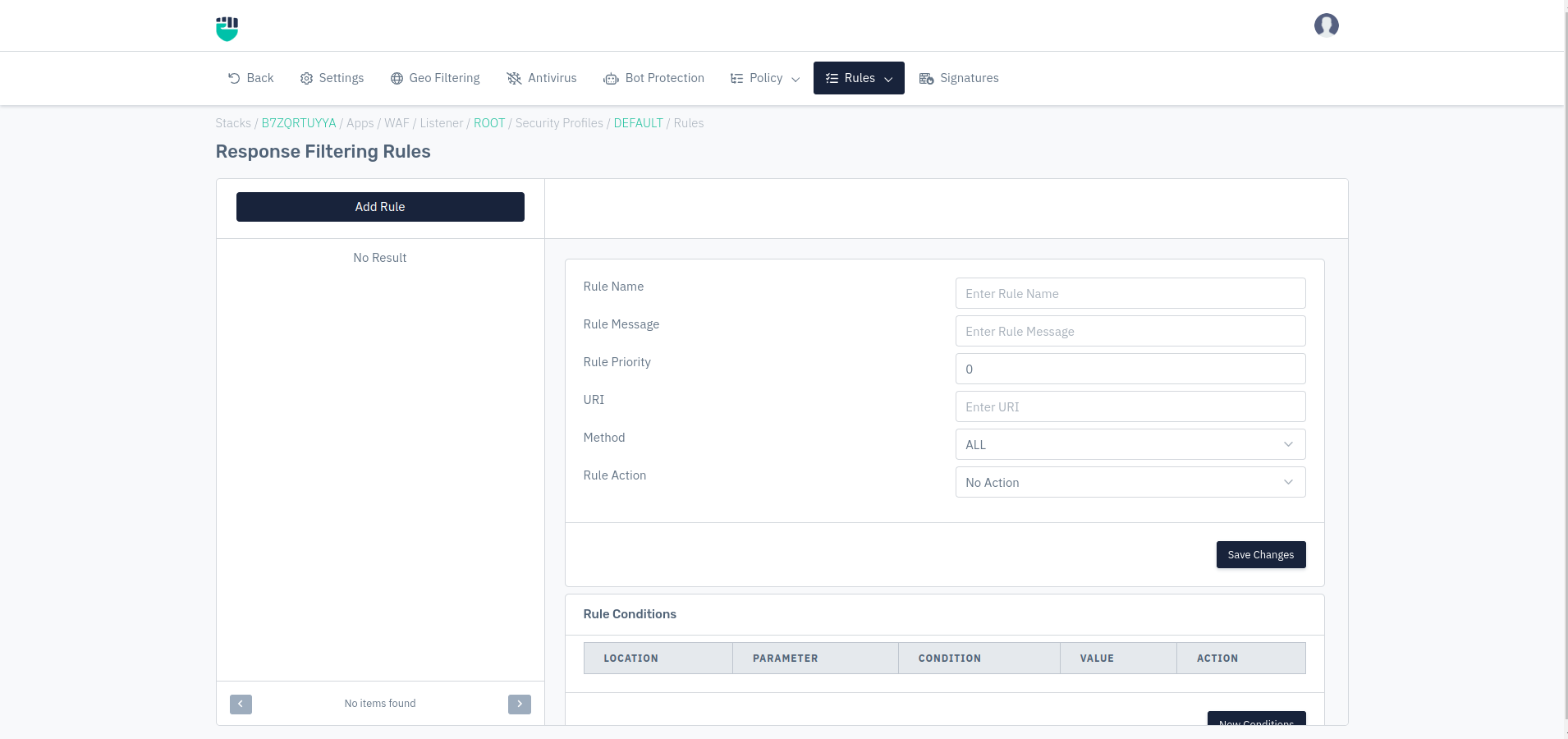Click the Method label
Viewport: 1568px width, 739px height.
pos(604,438)
